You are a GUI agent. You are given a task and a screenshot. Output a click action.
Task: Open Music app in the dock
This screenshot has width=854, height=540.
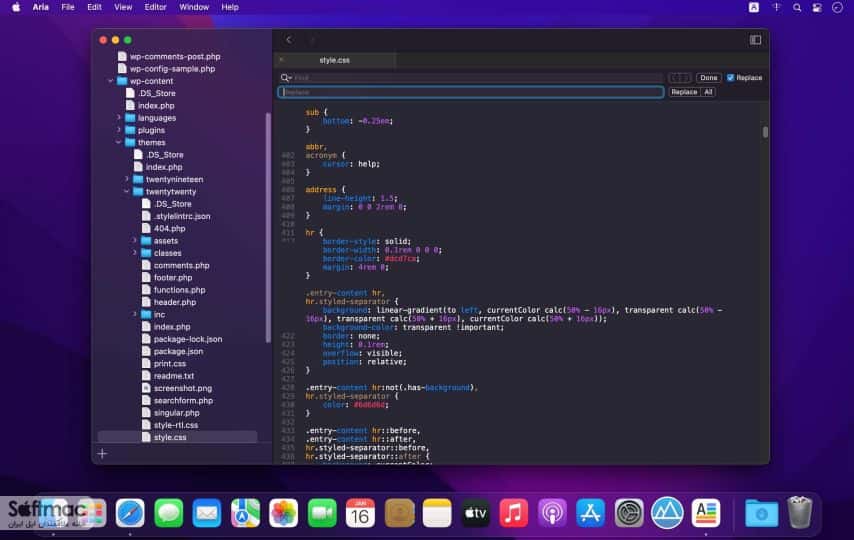point(514,513)
